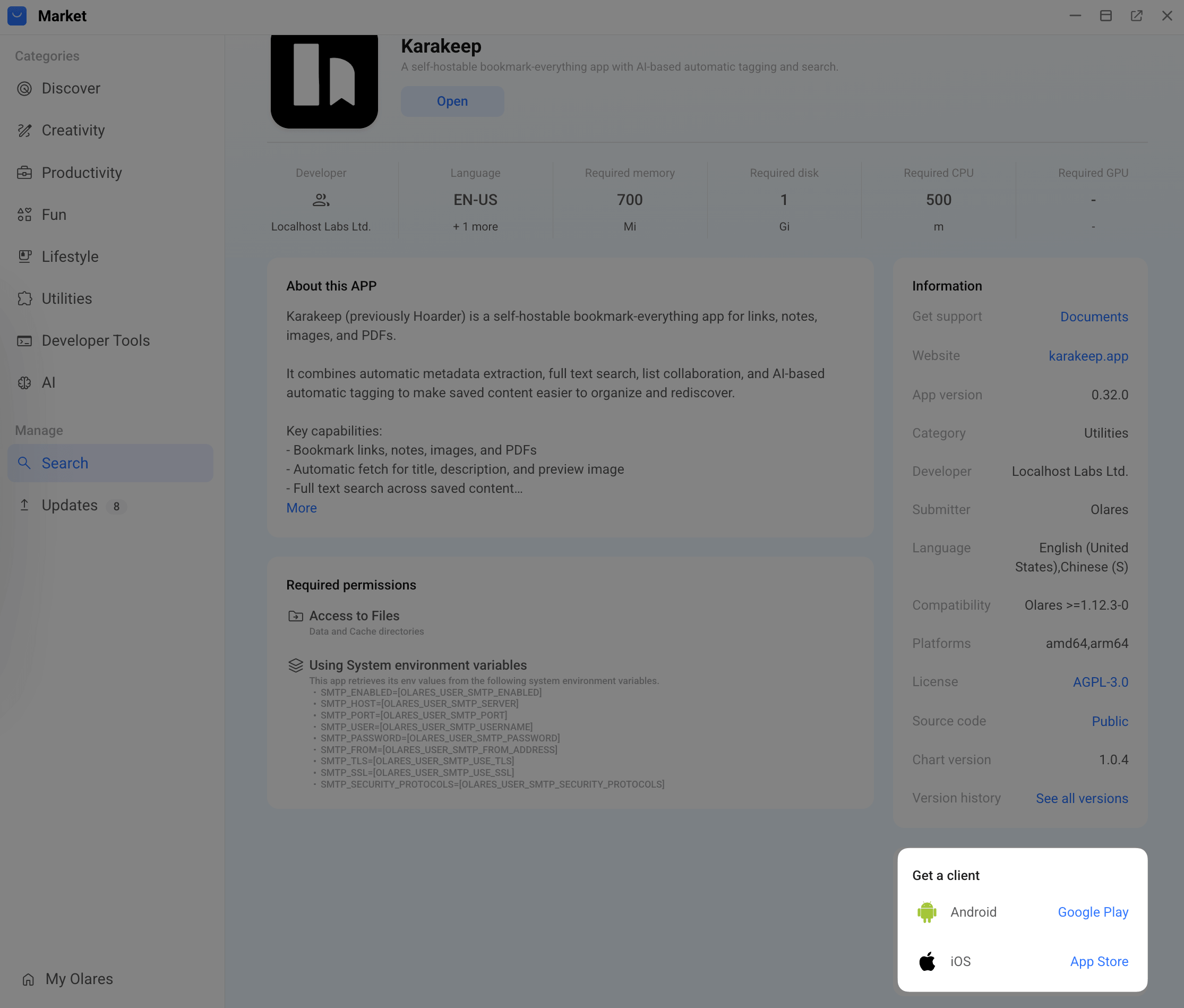
Task: Click the Access to Files folder icon
Action: pos(295,616)
